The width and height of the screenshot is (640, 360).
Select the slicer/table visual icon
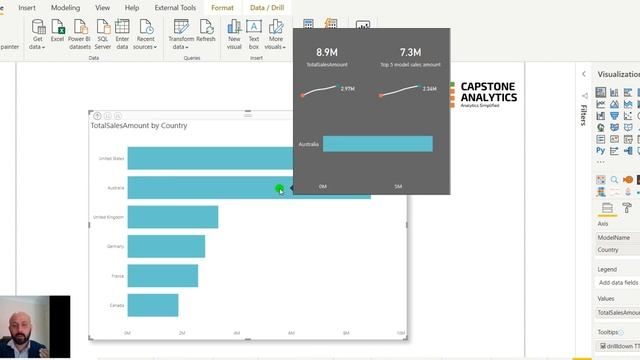pyautogui.click(x=628, y=139)
